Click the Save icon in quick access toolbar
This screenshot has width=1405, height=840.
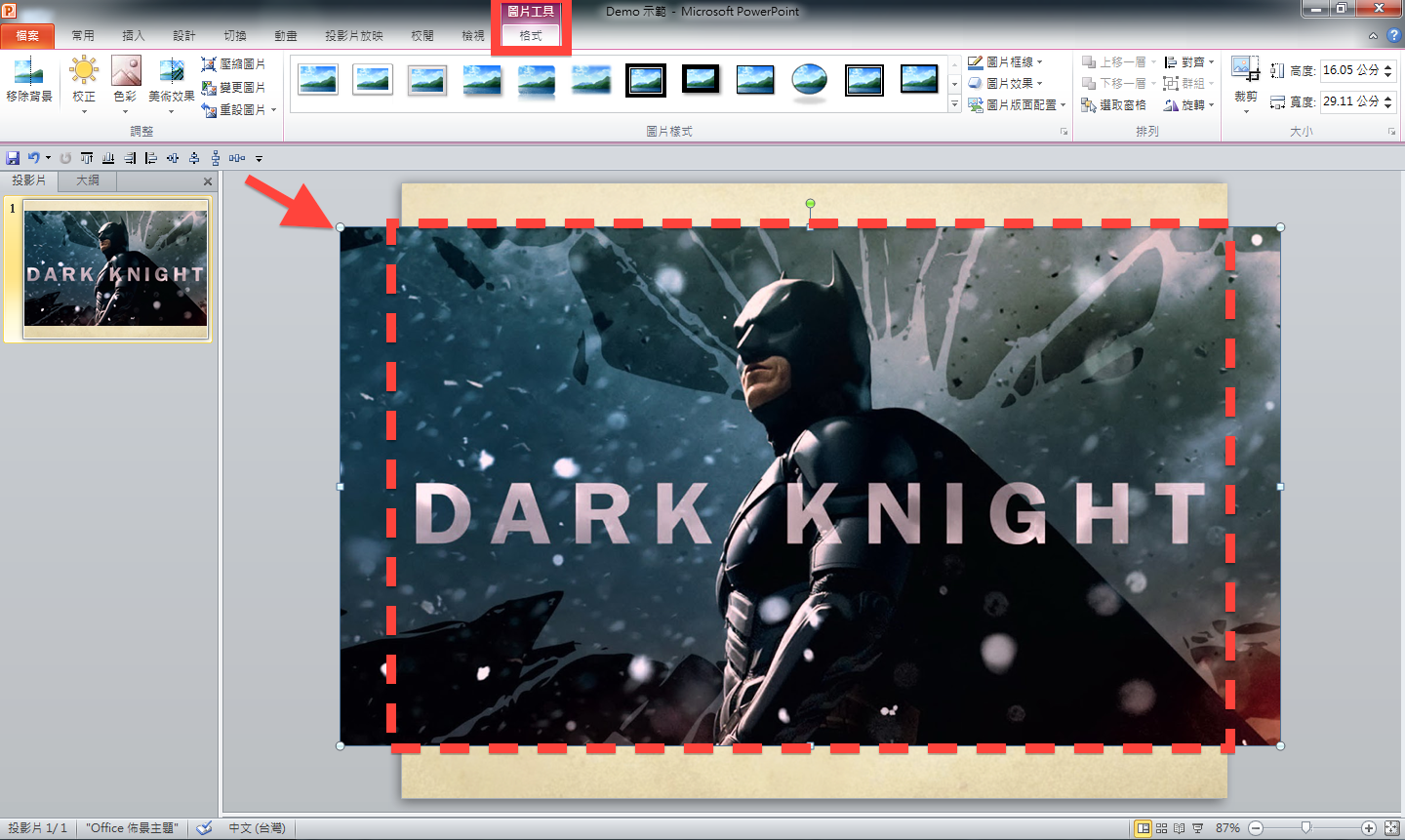(x=13, y=158)
